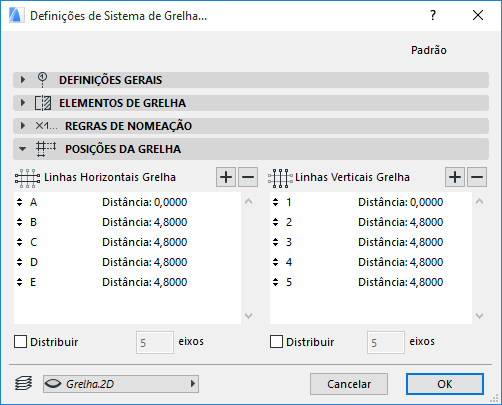Click the reorder arrows for line B
Screen dimensions: 502x405
click(20, 222)
